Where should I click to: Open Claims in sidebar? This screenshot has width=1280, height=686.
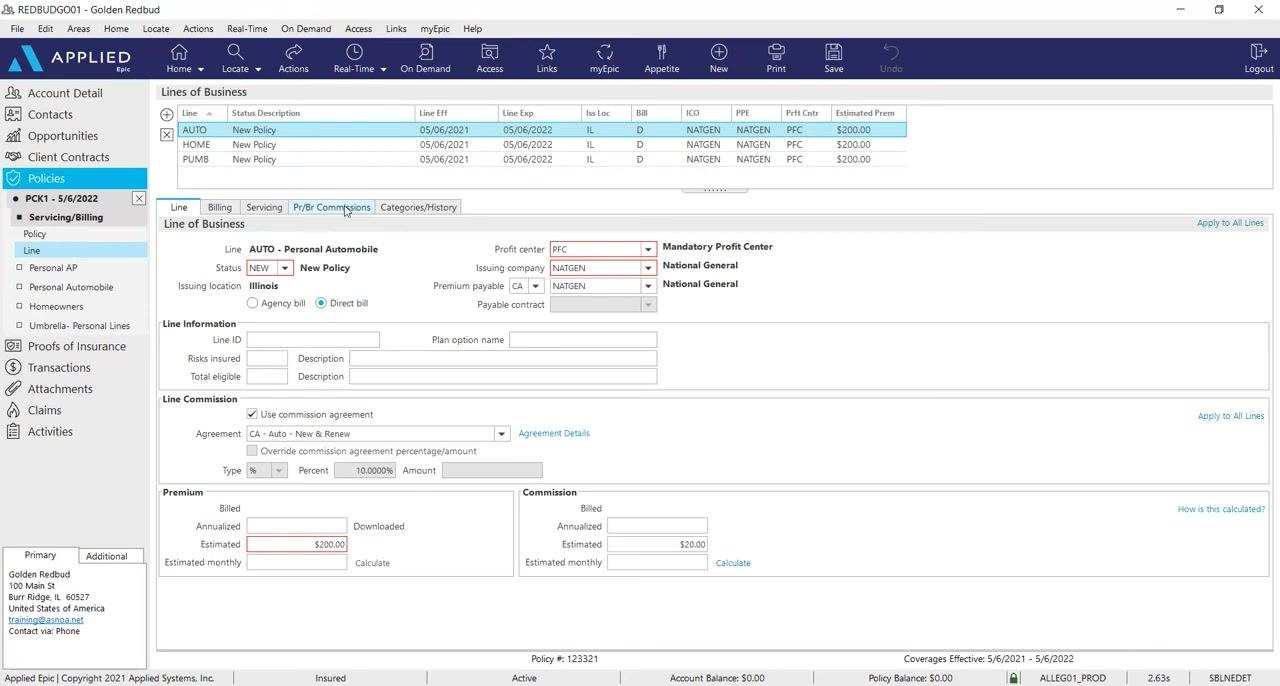[x=44, y=410]
